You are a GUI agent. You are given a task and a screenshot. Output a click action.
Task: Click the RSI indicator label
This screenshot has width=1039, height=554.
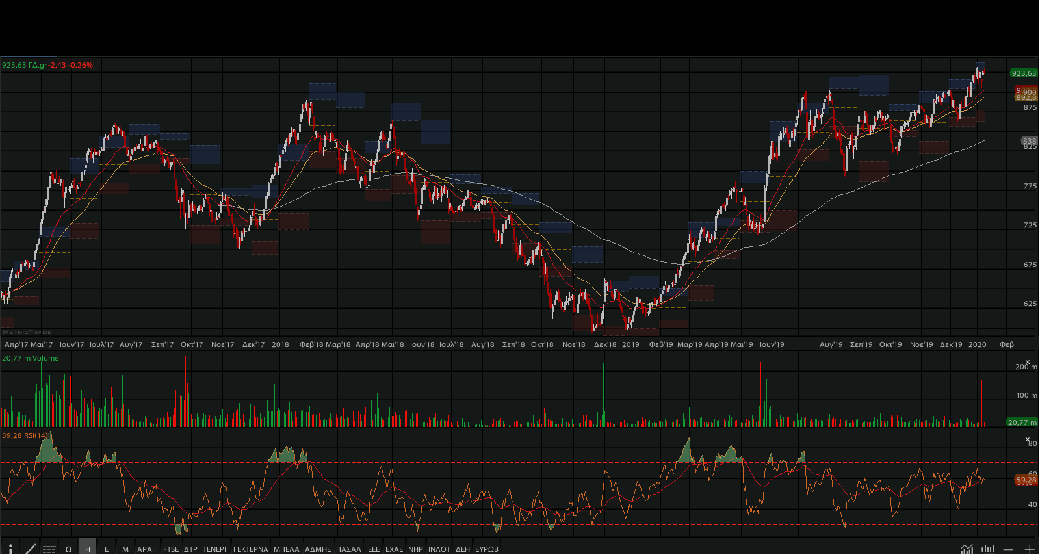[20, 436]
